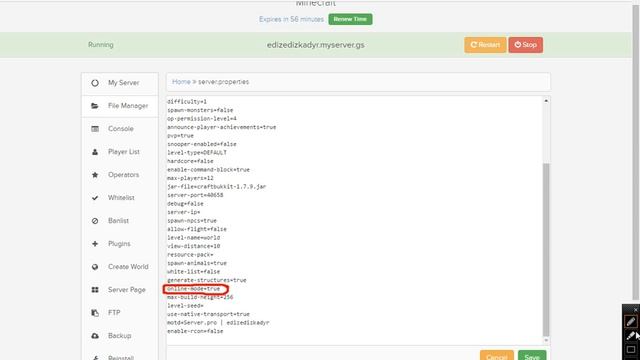Click the Banlist prohibited icon
This screenshot has width=640, height=360.
click(x=95, y=221)
